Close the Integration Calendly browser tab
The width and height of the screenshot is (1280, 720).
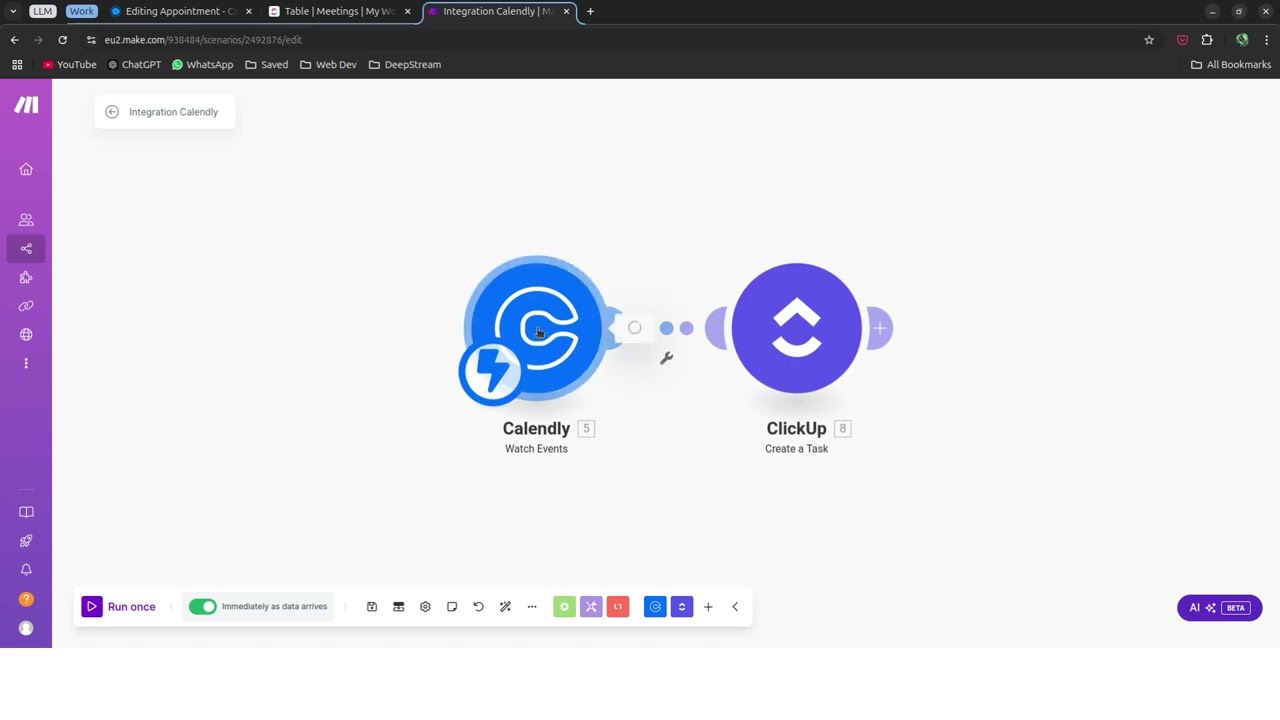click(x=567, y=11)
